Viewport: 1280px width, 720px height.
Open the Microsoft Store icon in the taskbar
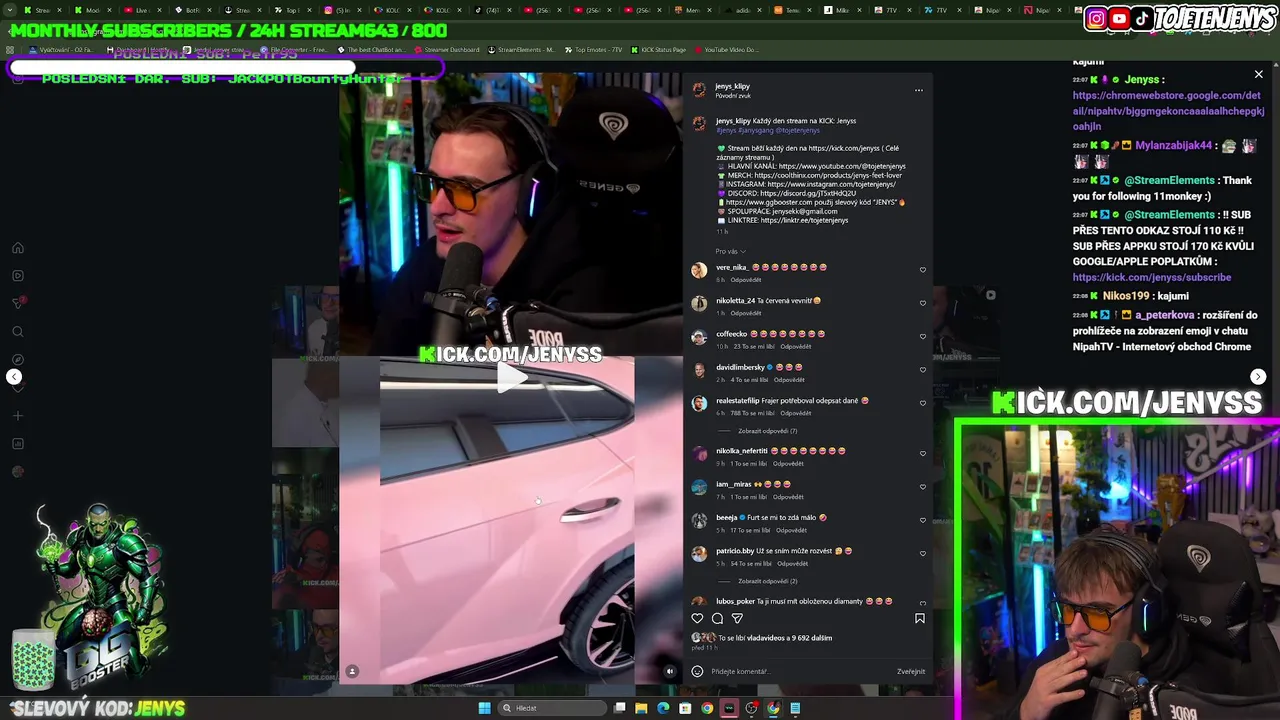click(685, 708)
